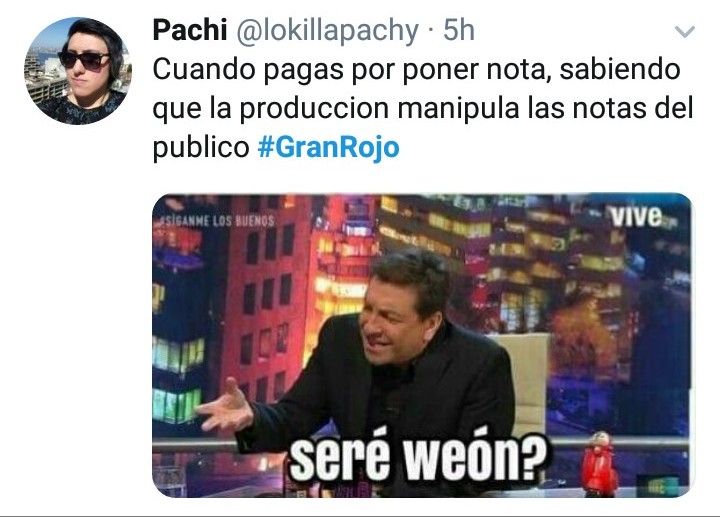Click the 'seré weón?' meme caption

(x=418, y=457)
